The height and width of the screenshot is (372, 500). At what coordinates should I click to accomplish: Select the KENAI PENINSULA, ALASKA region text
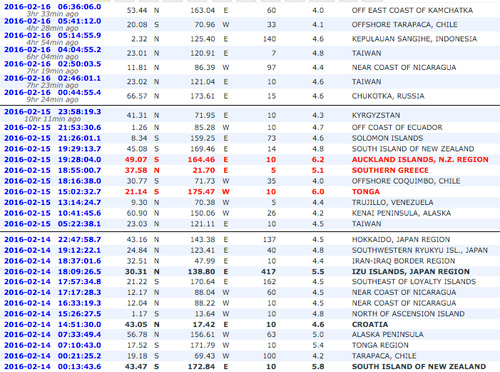(x=401, y=213)
